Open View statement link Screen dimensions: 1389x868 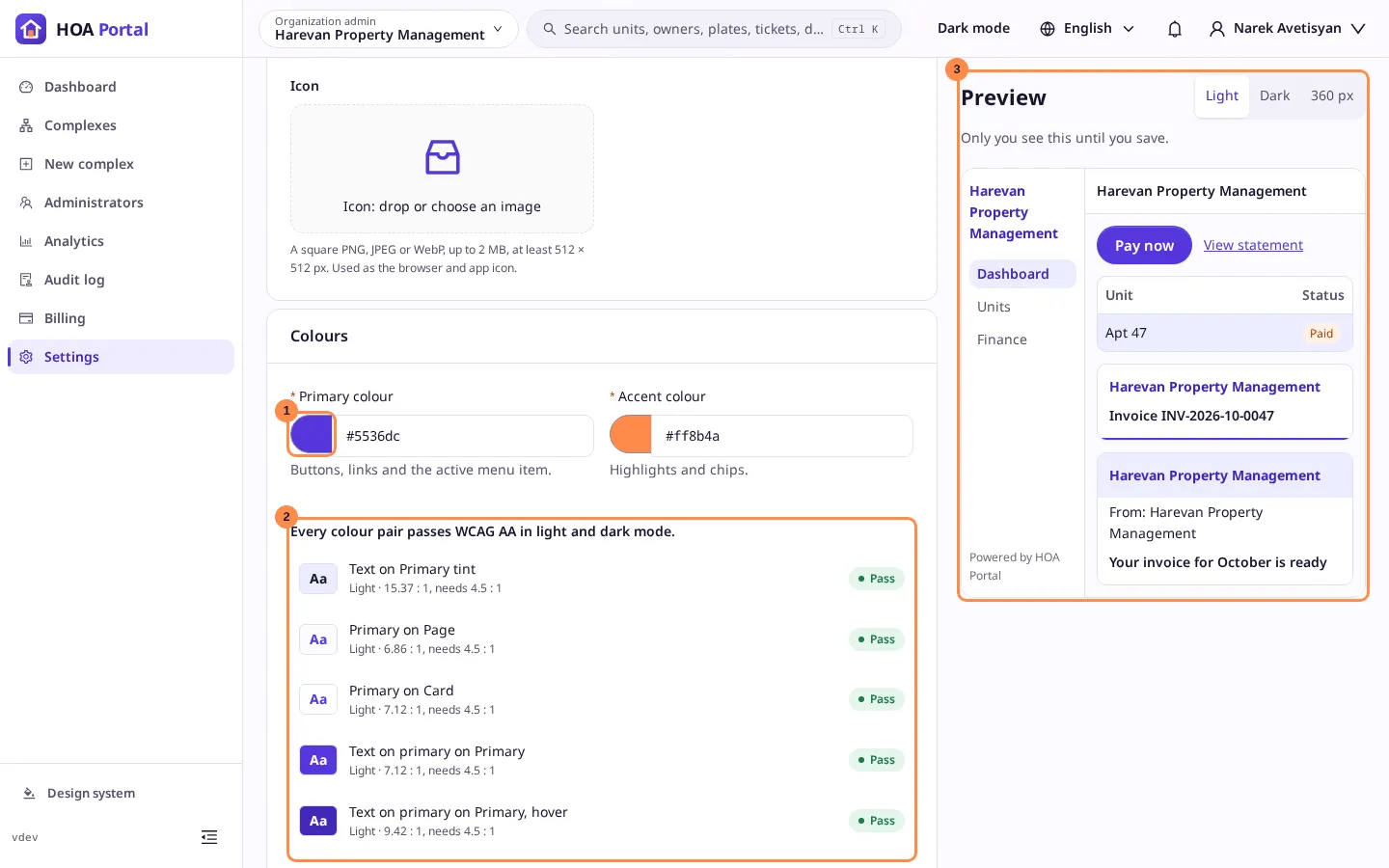coord(1253,245)
